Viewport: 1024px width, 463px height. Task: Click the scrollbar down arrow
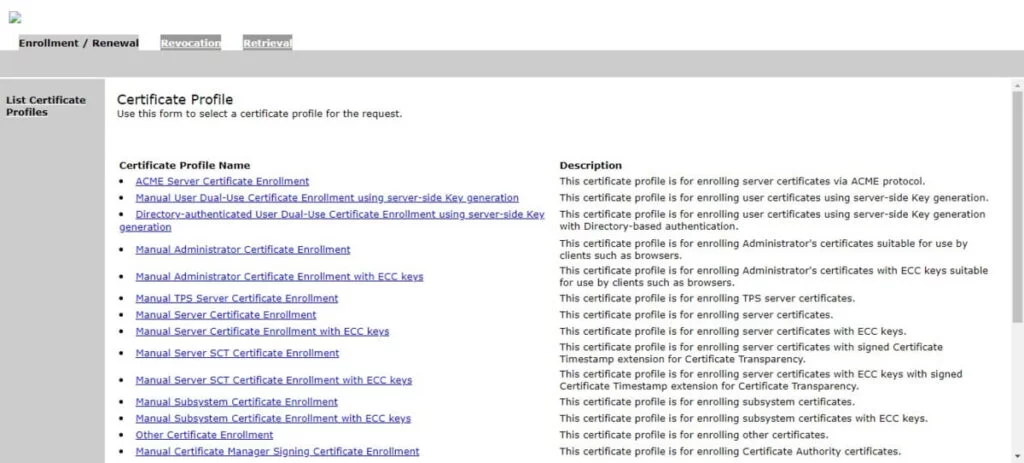[x=1017, y=456]
